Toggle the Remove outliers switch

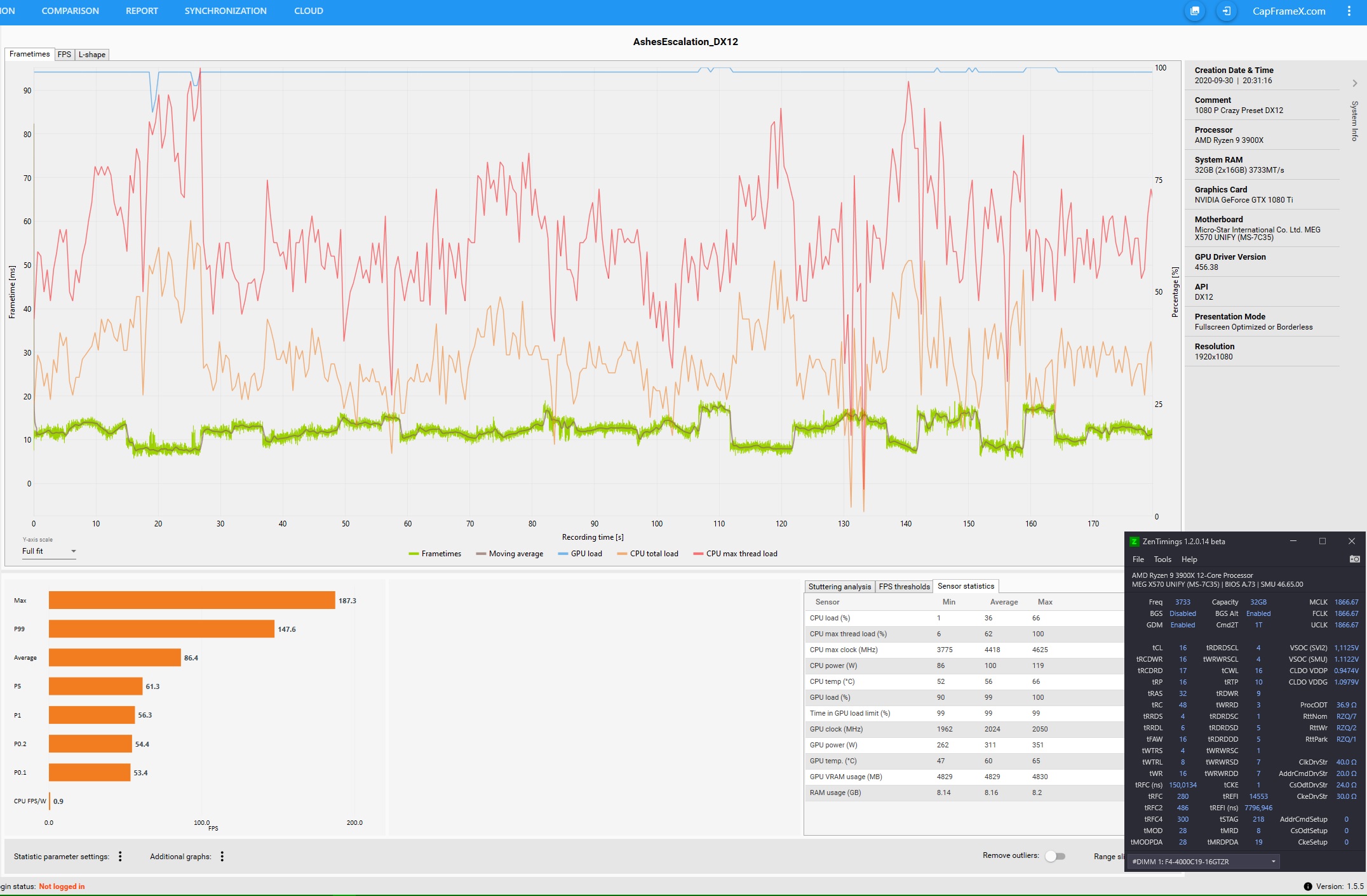(1054, 856)
